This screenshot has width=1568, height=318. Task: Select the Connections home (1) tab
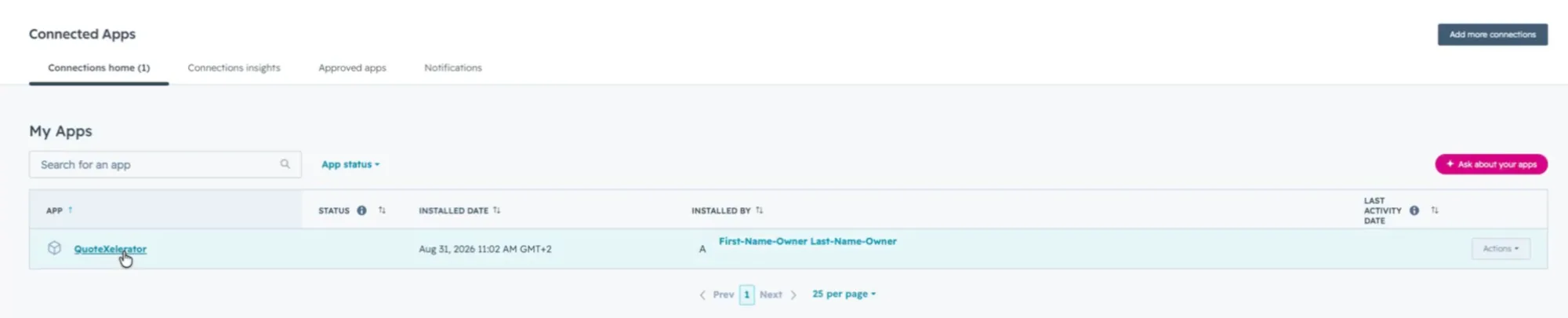pyautogui.click(x=99, y=68)
